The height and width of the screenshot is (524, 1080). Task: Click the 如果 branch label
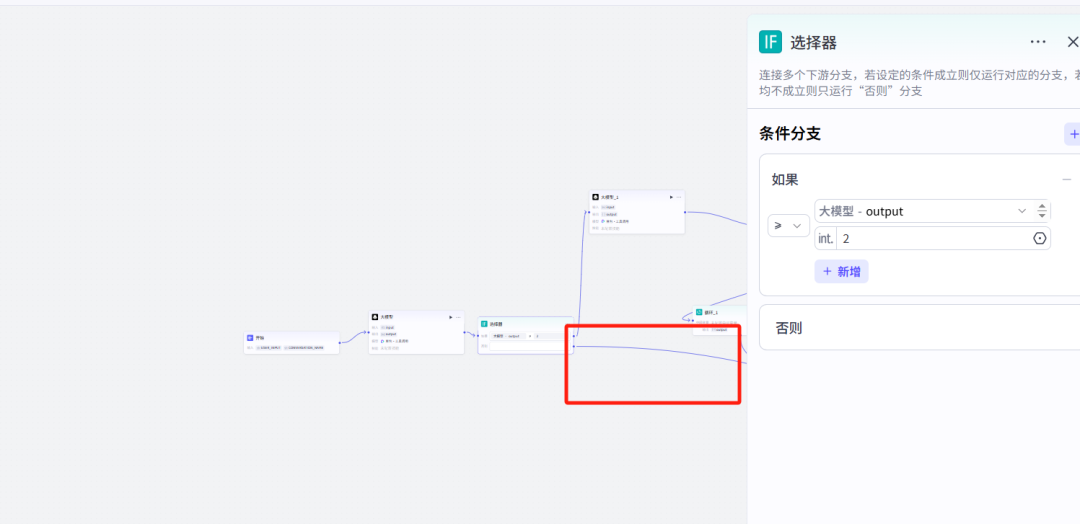click(785, 180)
